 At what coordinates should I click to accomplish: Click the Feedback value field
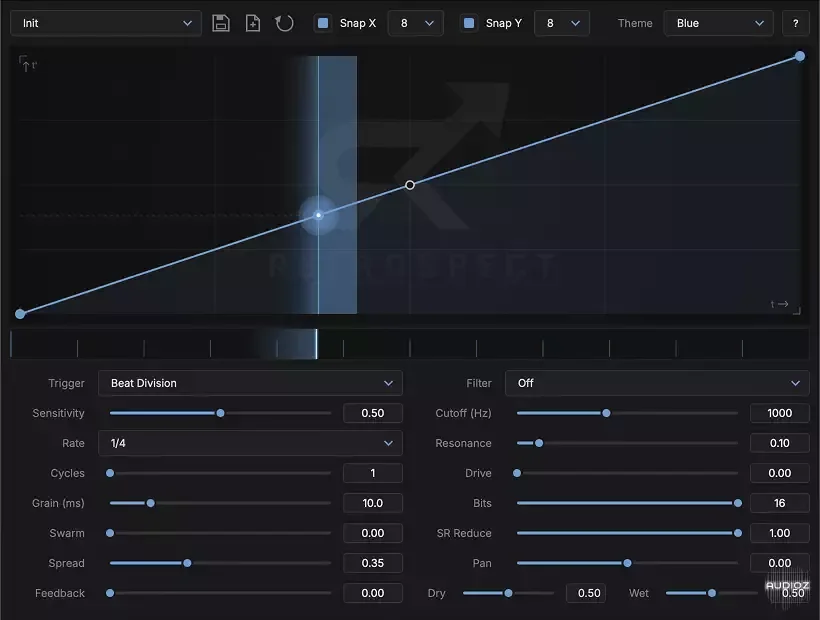373,593
